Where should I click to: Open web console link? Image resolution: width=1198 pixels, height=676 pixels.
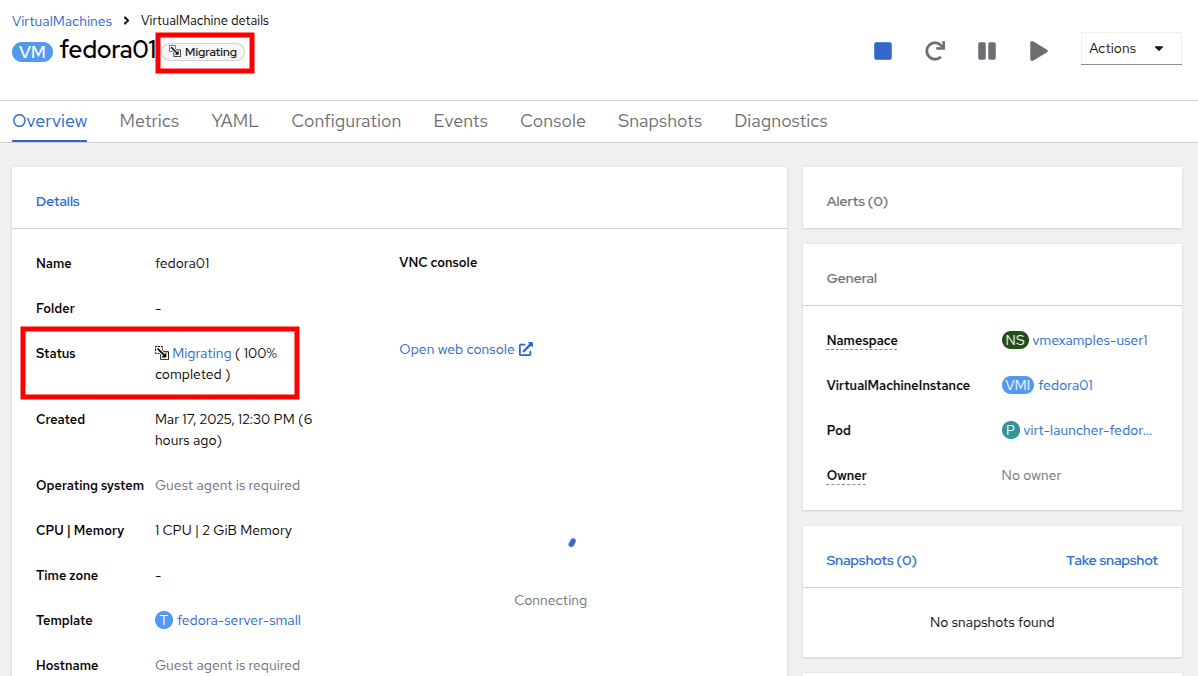pos(459,349)
